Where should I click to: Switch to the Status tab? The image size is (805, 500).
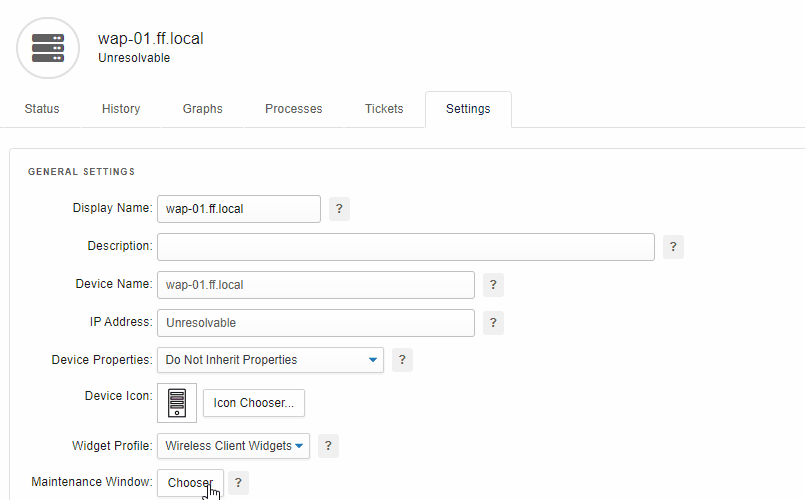point(42,109)
